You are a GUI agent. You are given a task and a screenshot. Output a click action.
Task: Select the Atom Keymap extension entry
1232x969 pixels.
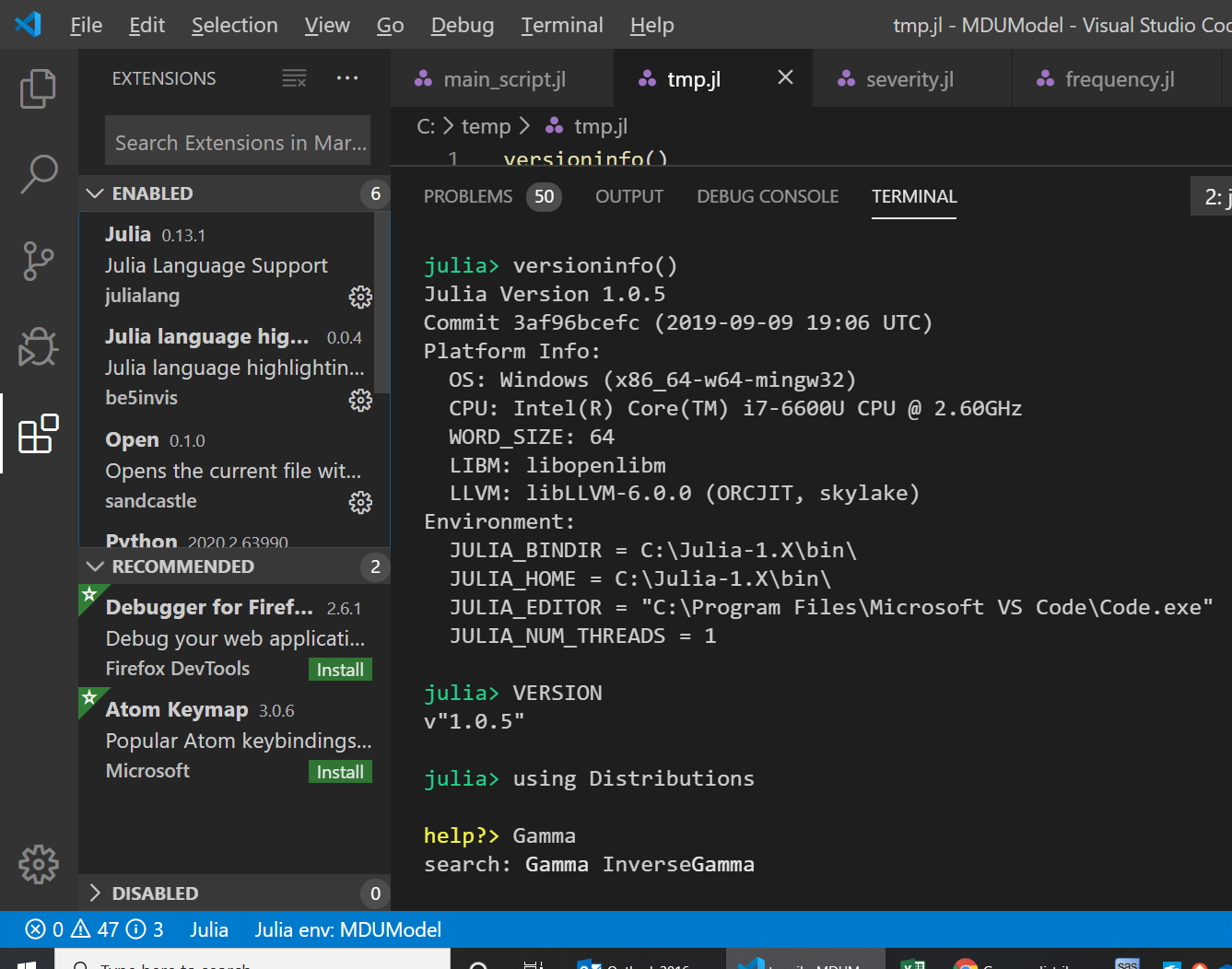pos(234,740)
